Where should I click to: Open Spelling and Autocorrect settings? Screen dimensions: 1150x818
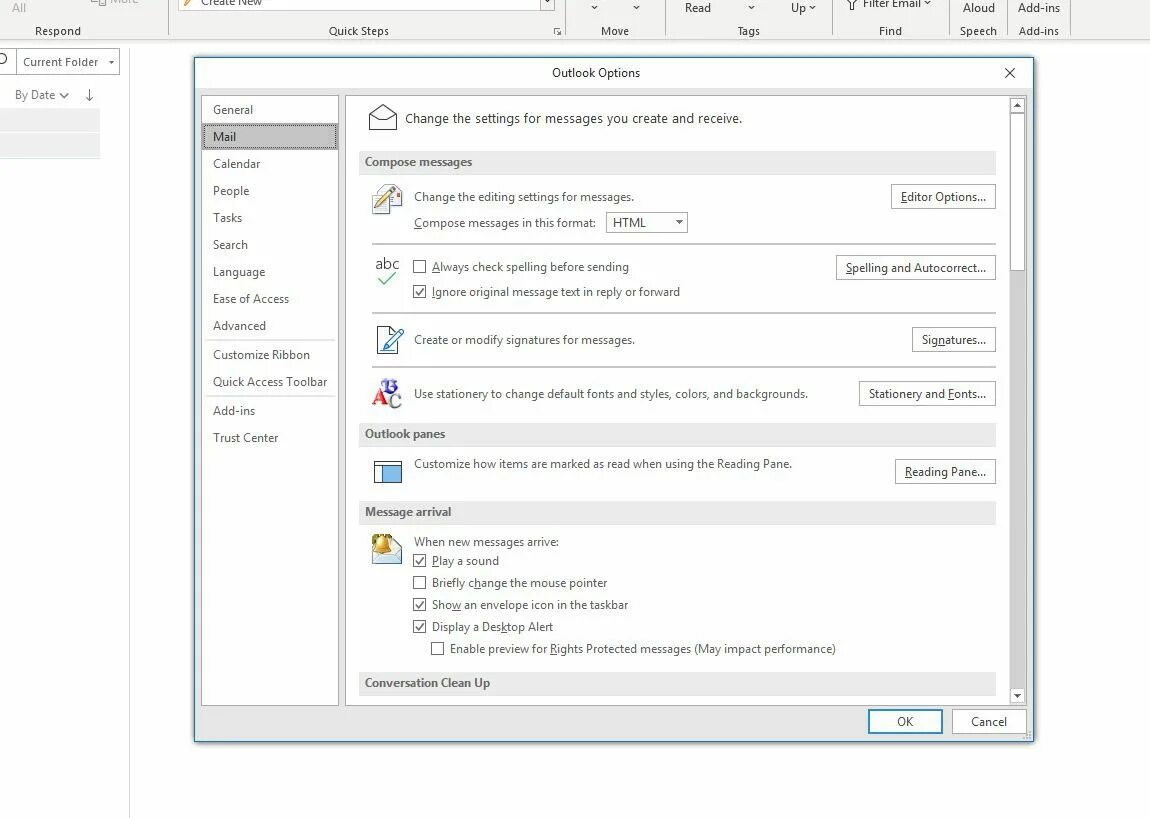pyautogui.click(x=916, y=269)
